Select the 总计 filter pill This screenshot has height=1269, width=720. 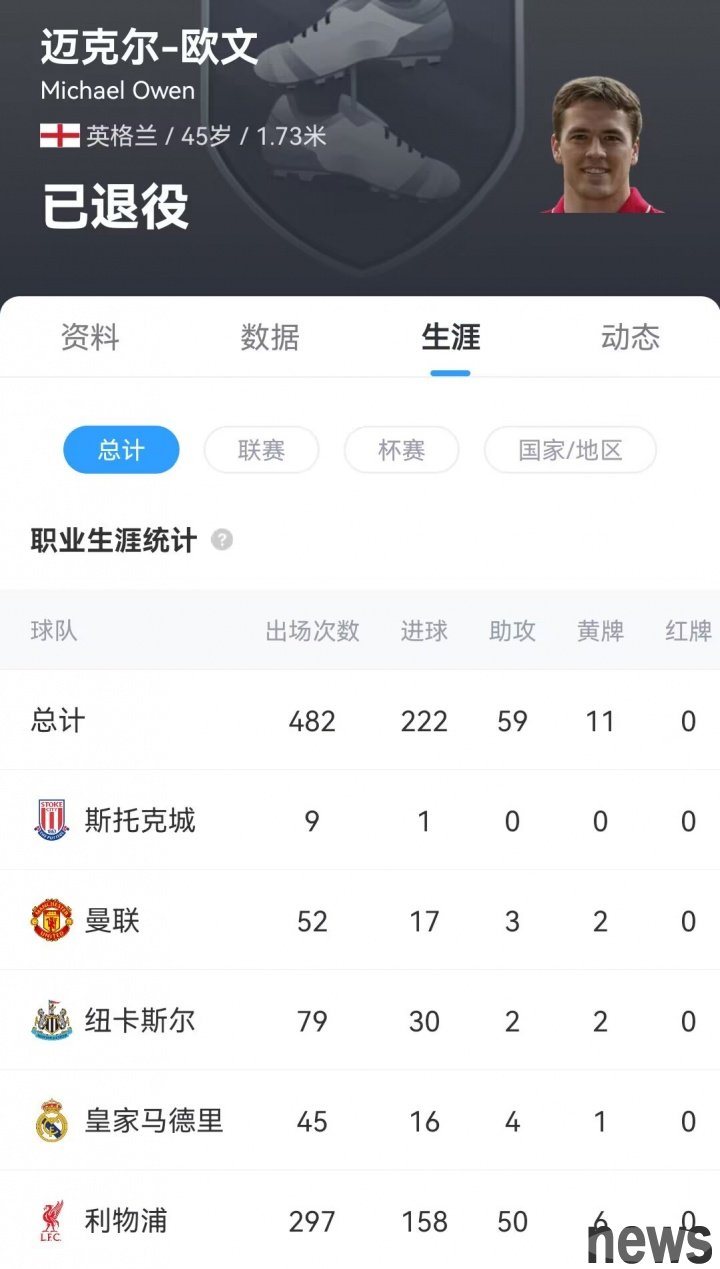121,450
